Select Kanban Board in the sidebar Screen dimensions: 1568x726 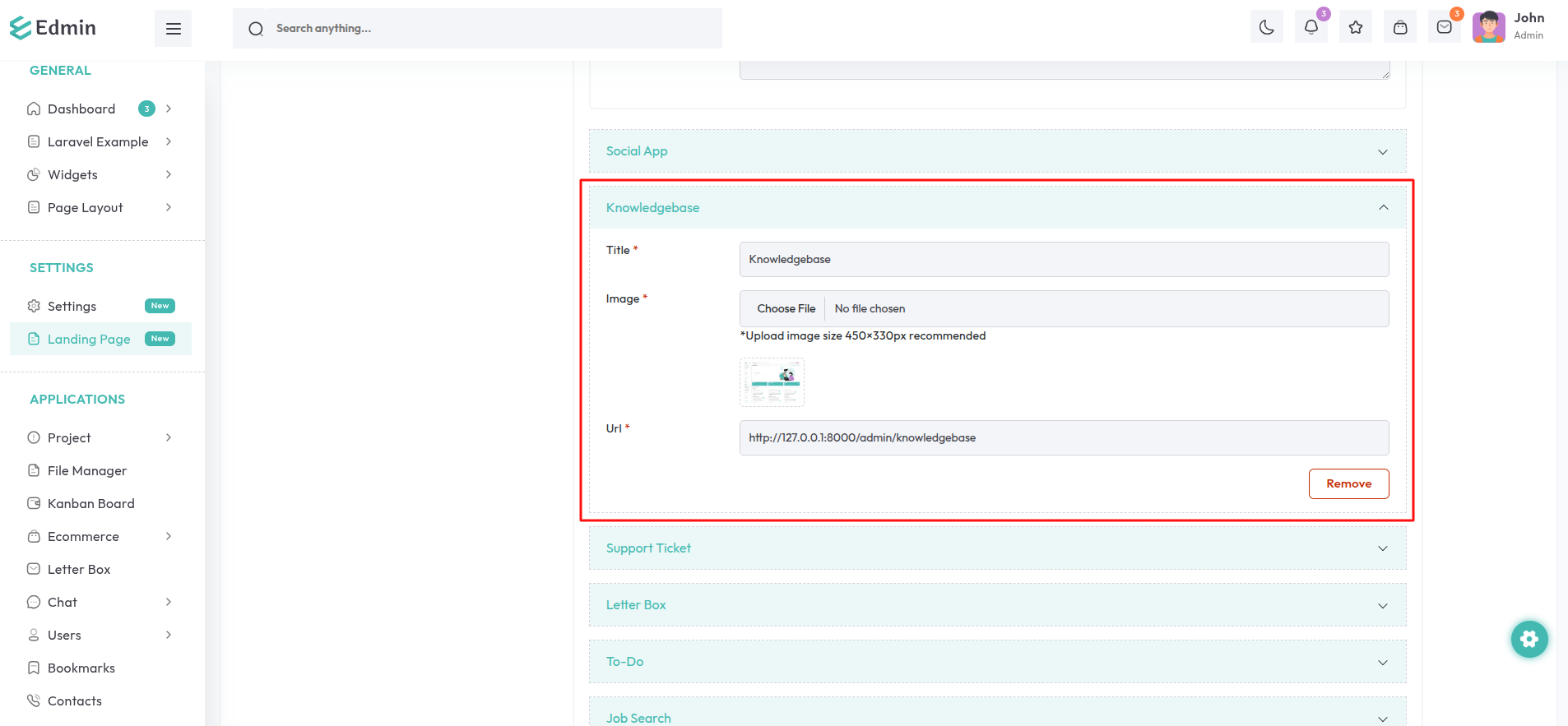[x=90, y=503]
